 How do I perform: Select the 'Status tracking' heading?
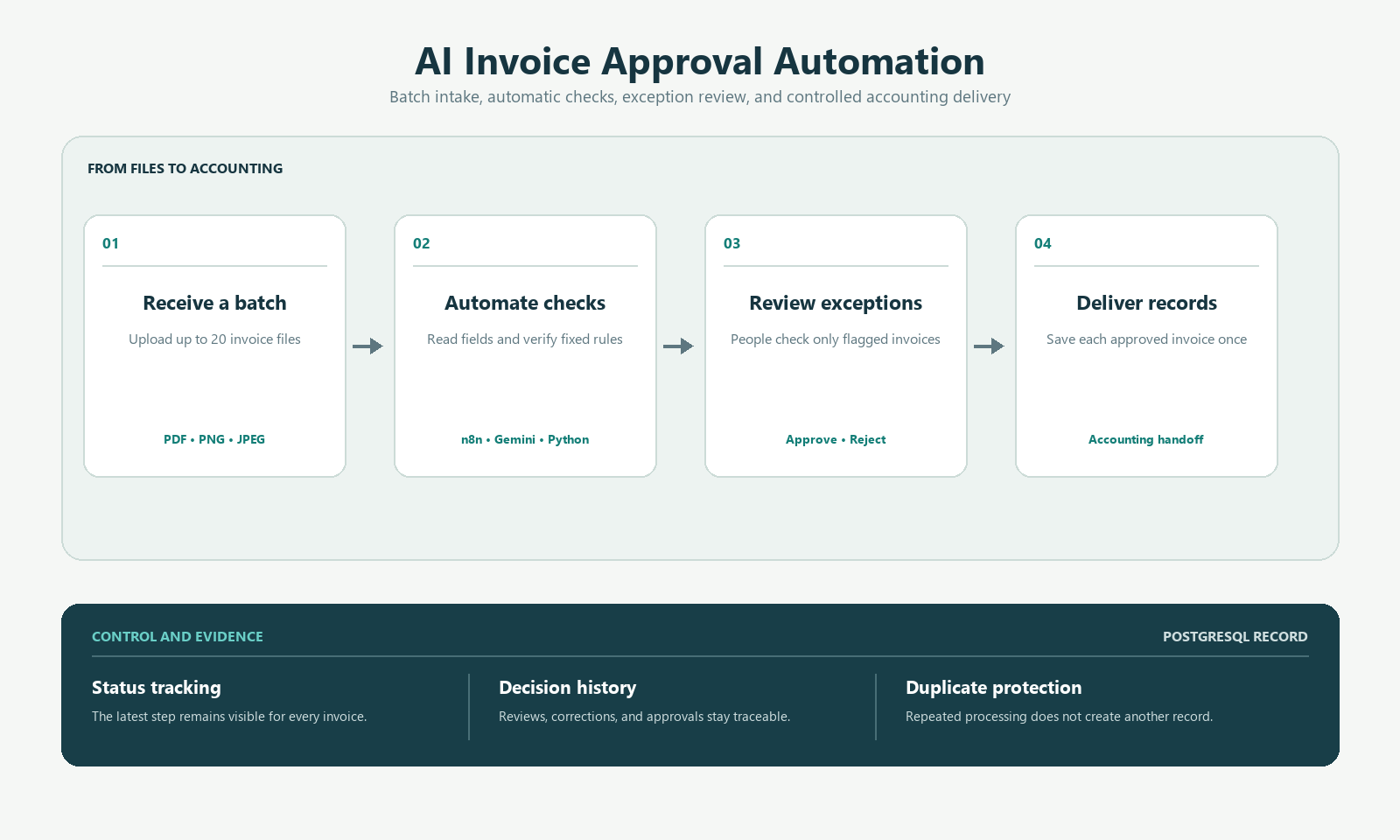pos(157,688)
